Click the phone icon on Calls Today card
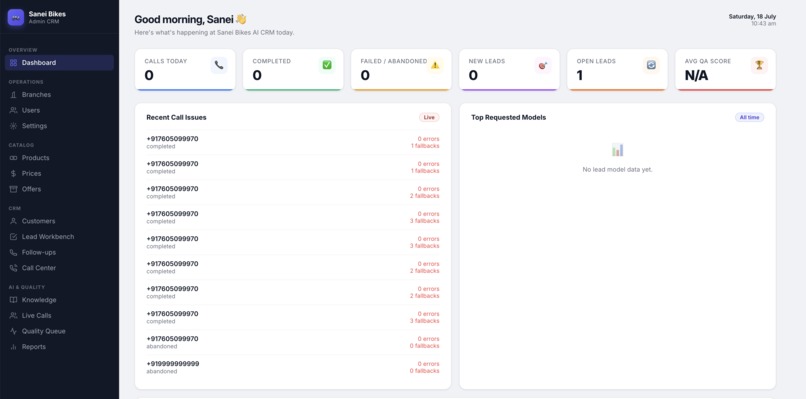806x399 pixels. point(219,65)
